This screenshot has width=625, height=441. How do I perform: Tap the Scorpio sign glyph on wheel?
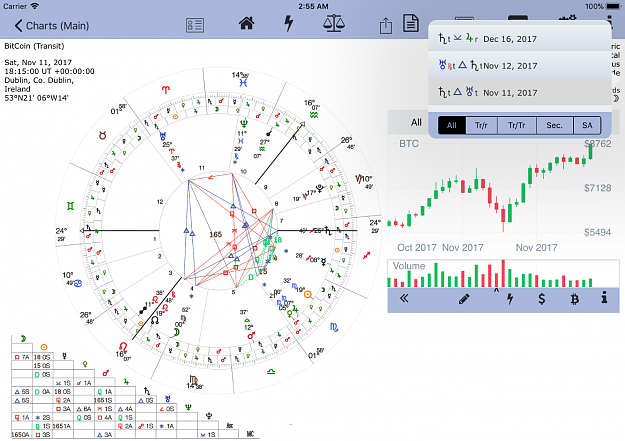(x=334, y=328)
